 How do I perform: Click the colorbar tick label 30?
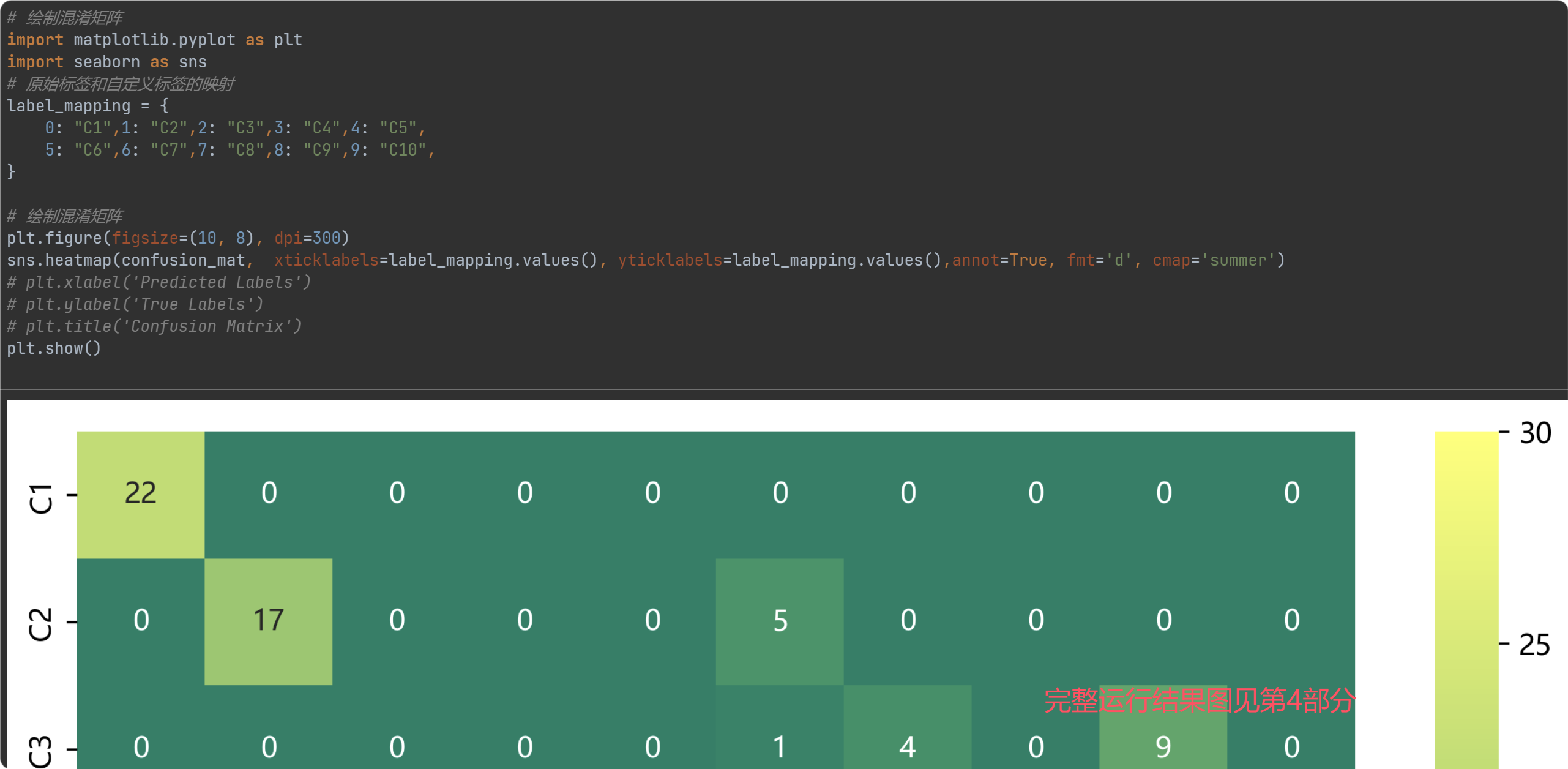(x=1535, y=433)
